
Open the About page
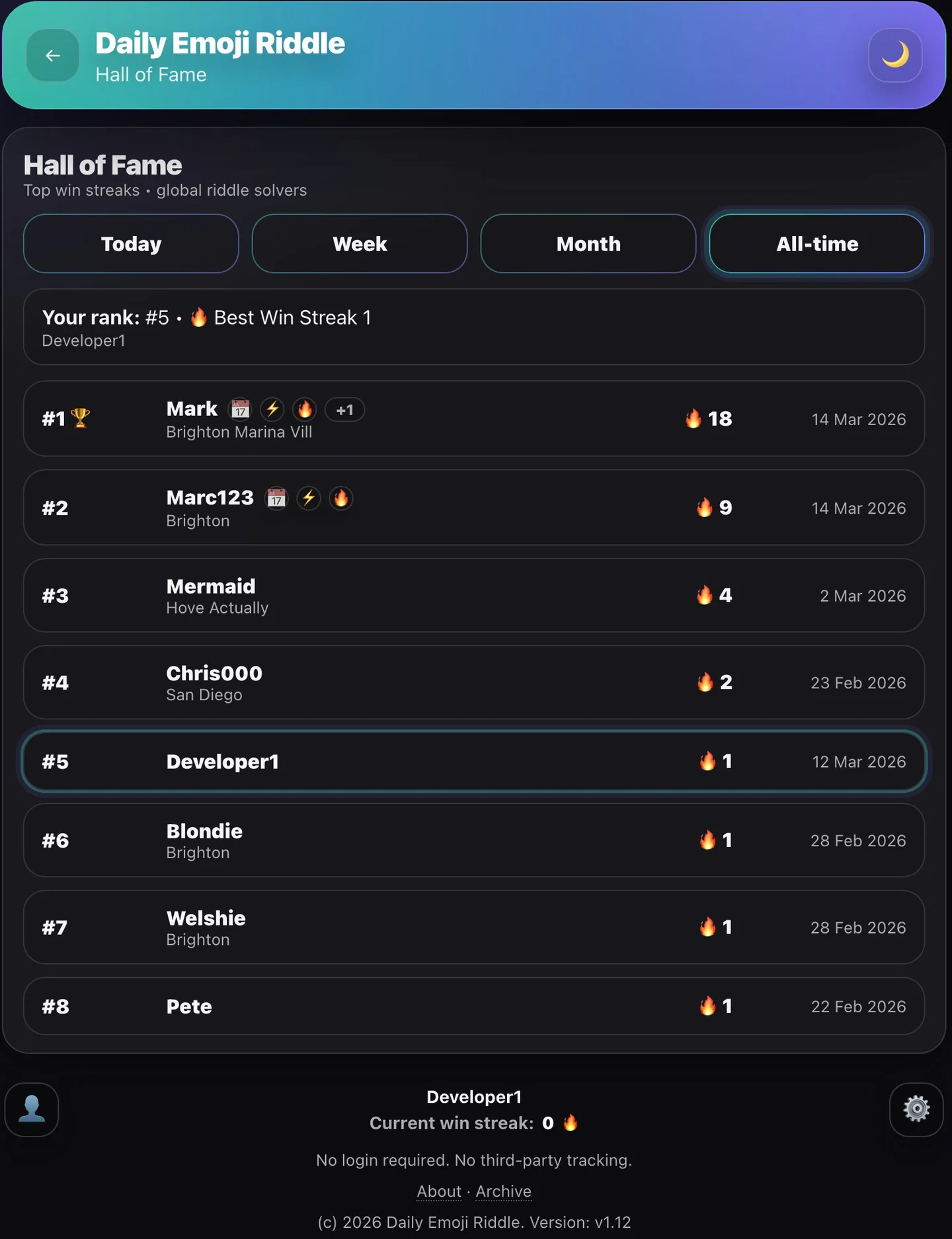point(438,1191)
